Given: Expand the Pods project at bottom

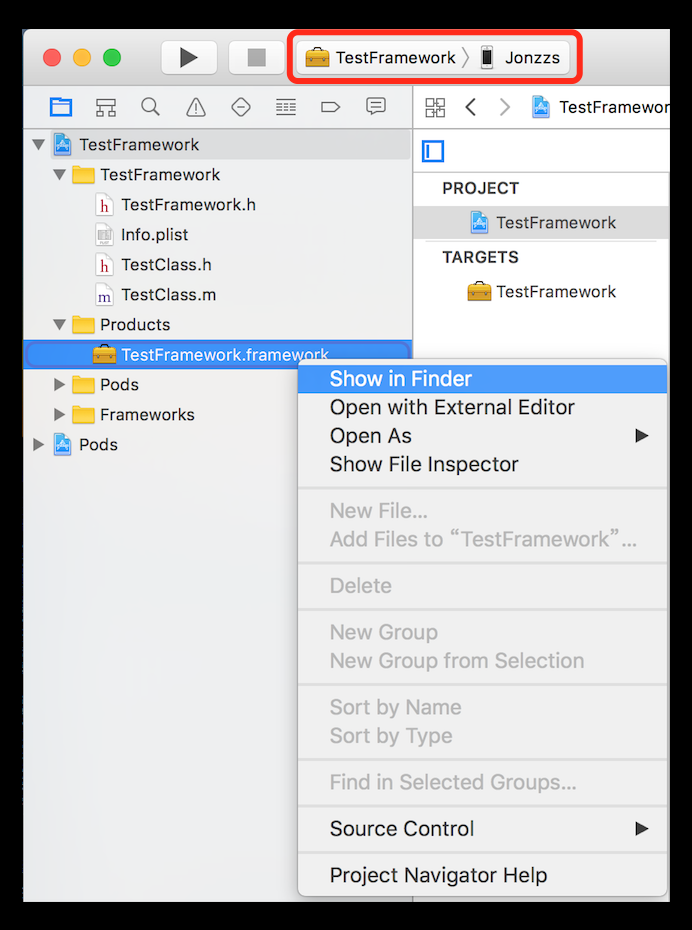Looking at the screenshot, I should coord(39,444).
